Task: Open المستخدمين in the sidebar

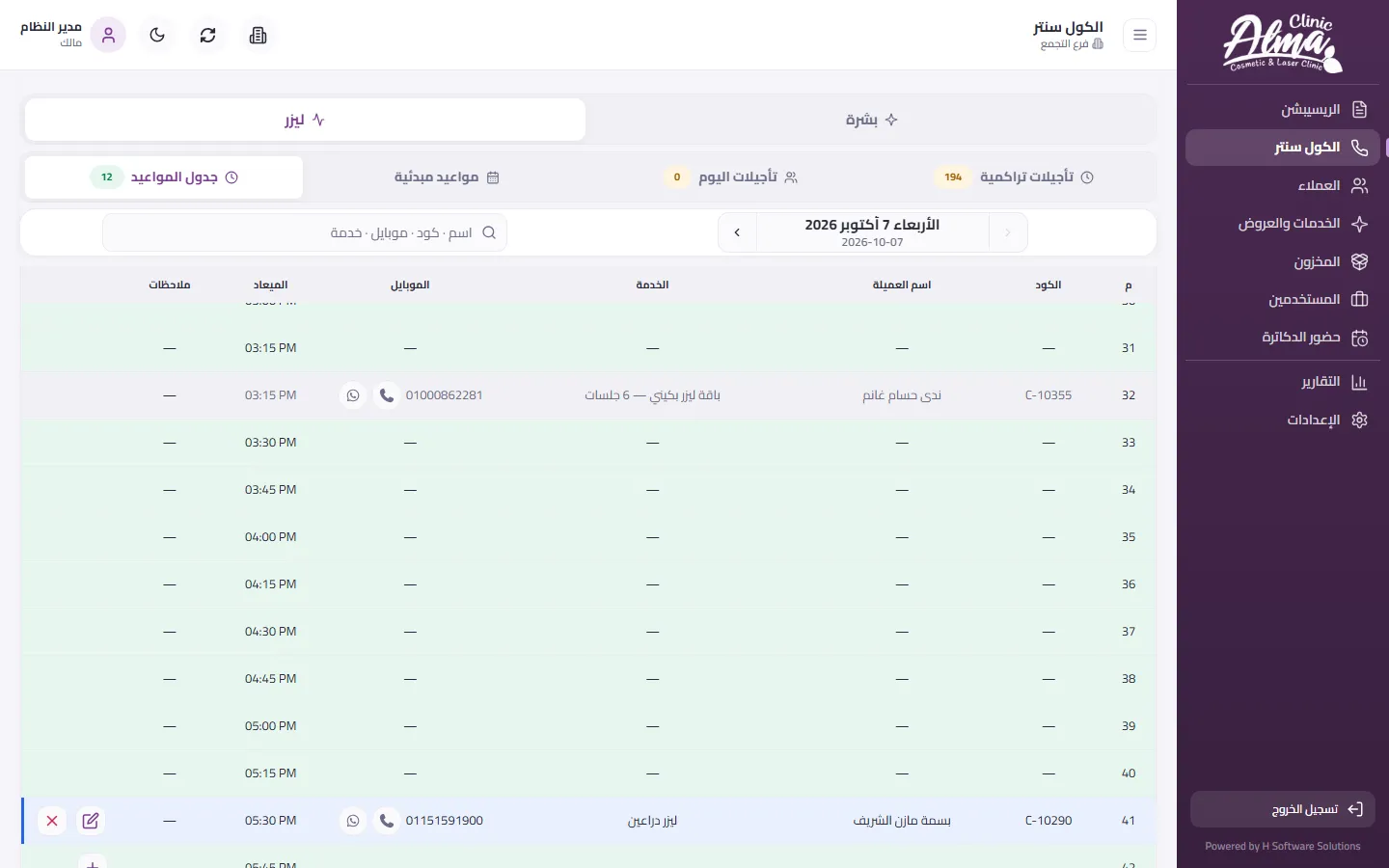Action: (x=1283, y=299)
